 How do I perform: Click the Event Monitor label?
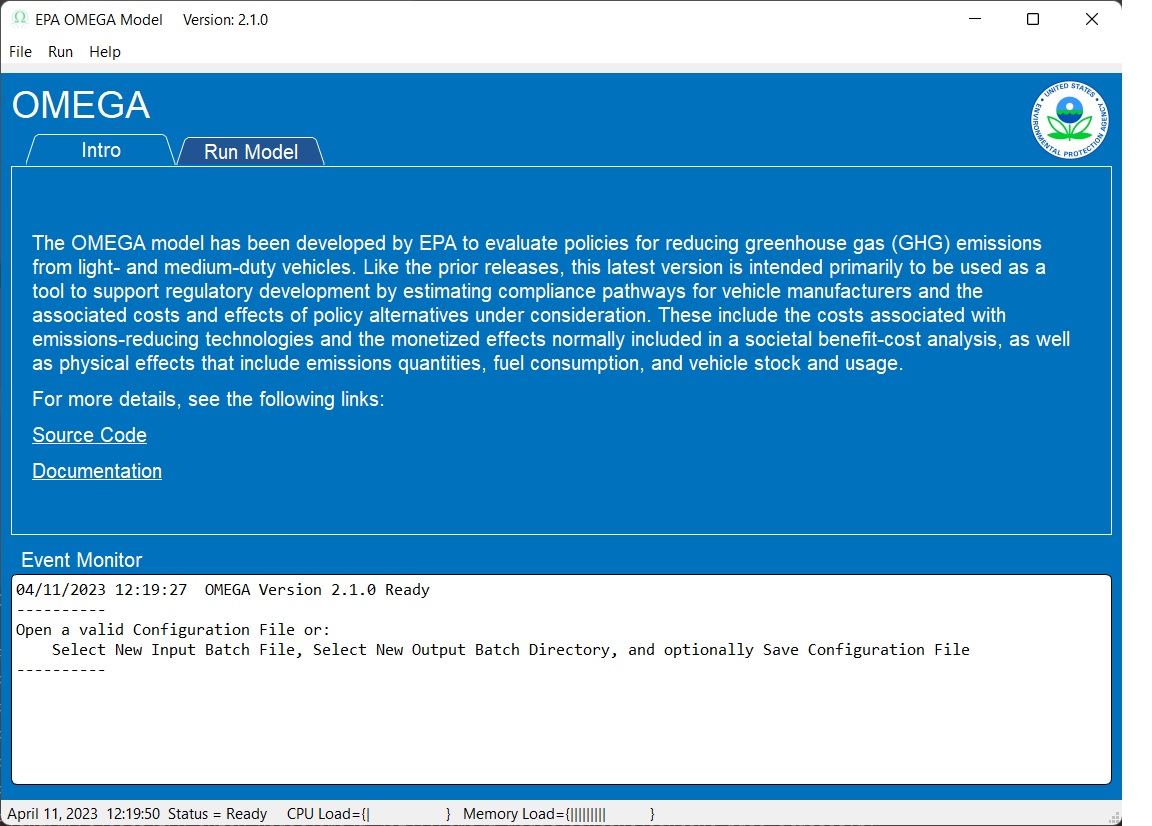tap(82, 560)
